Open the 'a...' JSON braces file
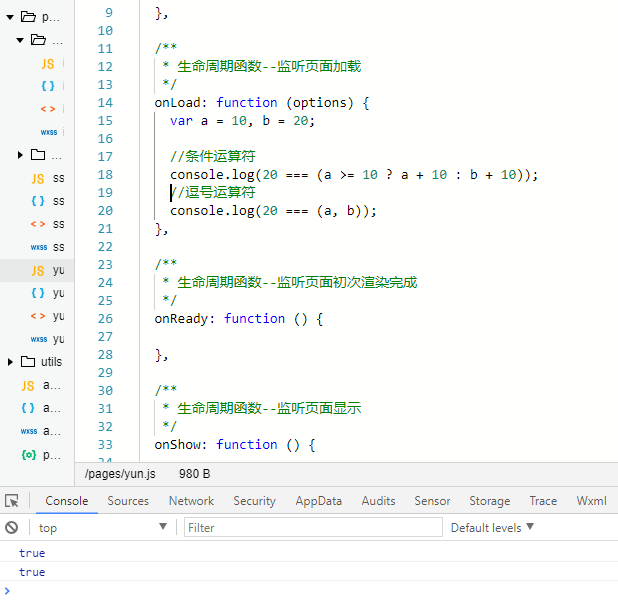Image resolution: width=618 pixels, height=608 pixels. click(x=41, y=408)
